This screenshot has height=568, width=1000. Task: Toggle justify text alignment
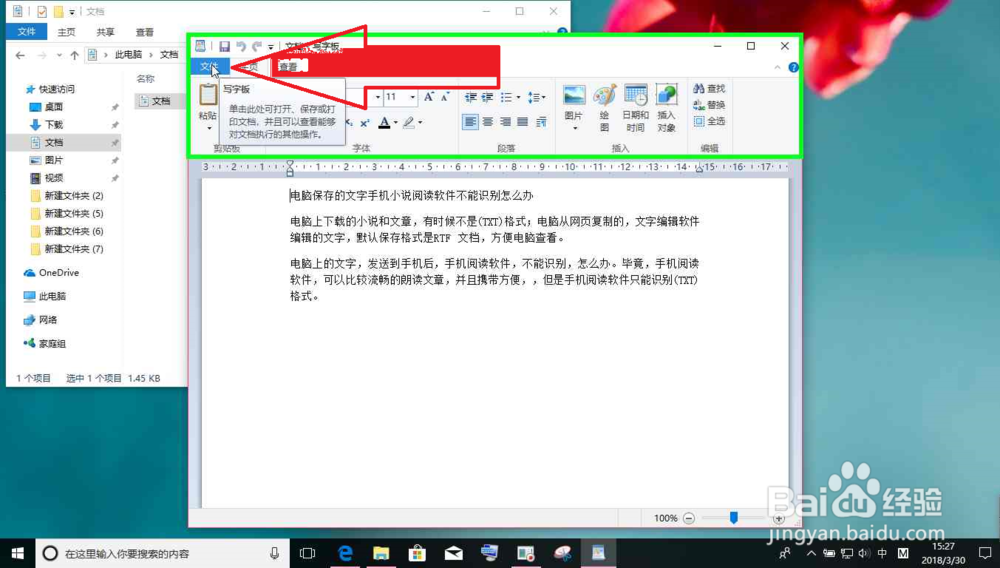click(522, 122)
